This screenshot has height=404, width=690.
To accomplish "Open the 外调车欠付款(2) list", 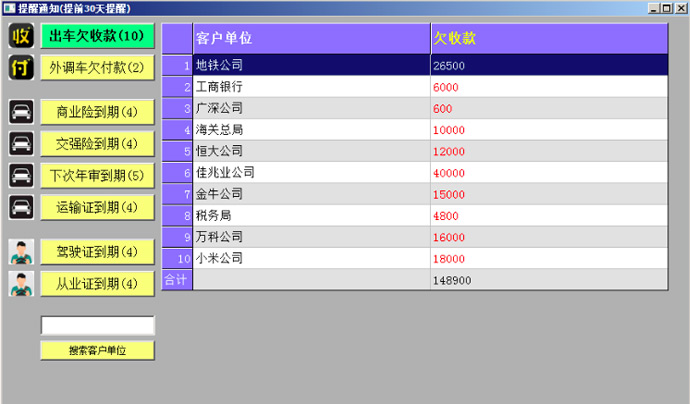I will (97, 68).
